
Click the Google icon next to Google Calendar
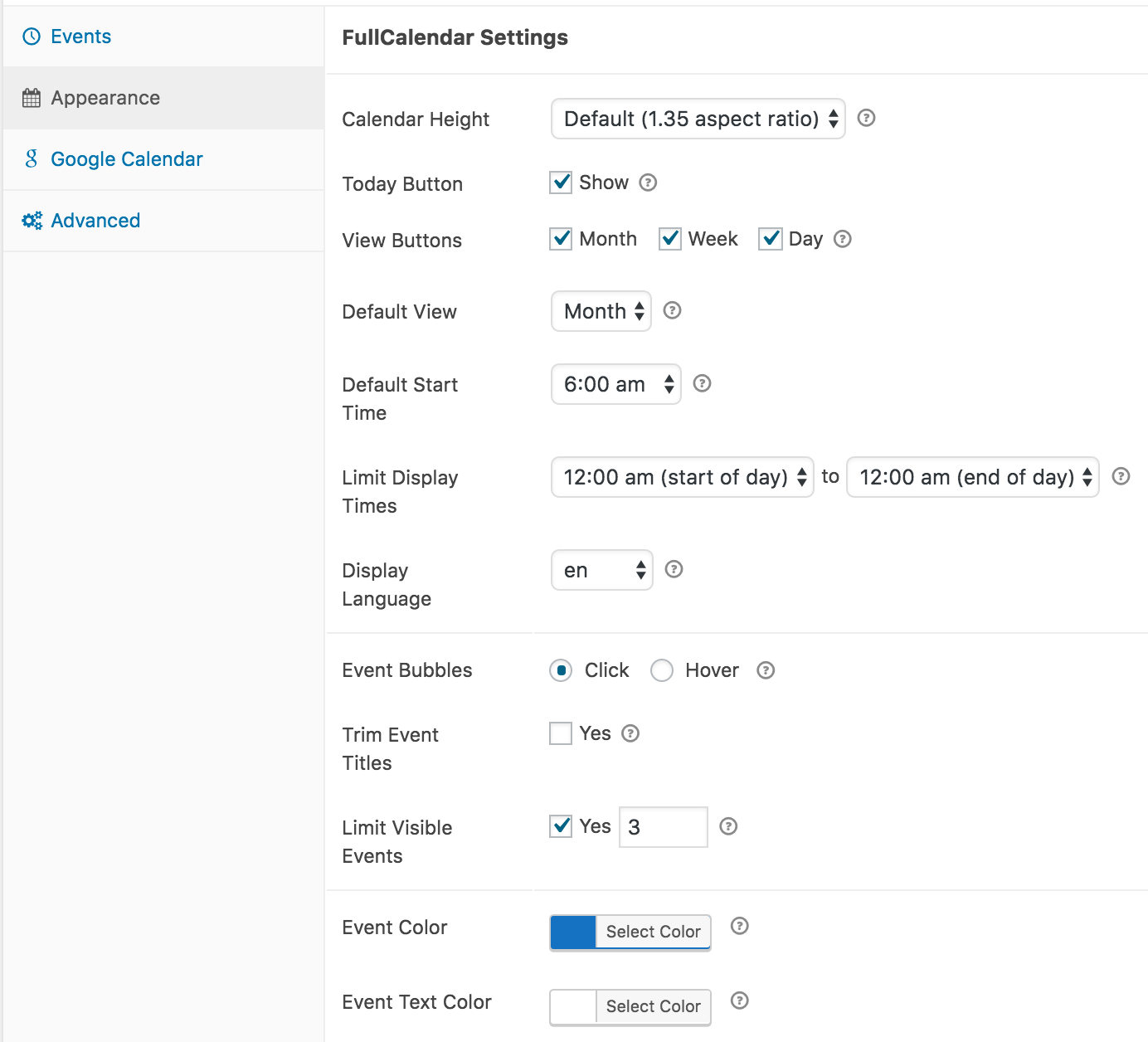click(31, 158)
